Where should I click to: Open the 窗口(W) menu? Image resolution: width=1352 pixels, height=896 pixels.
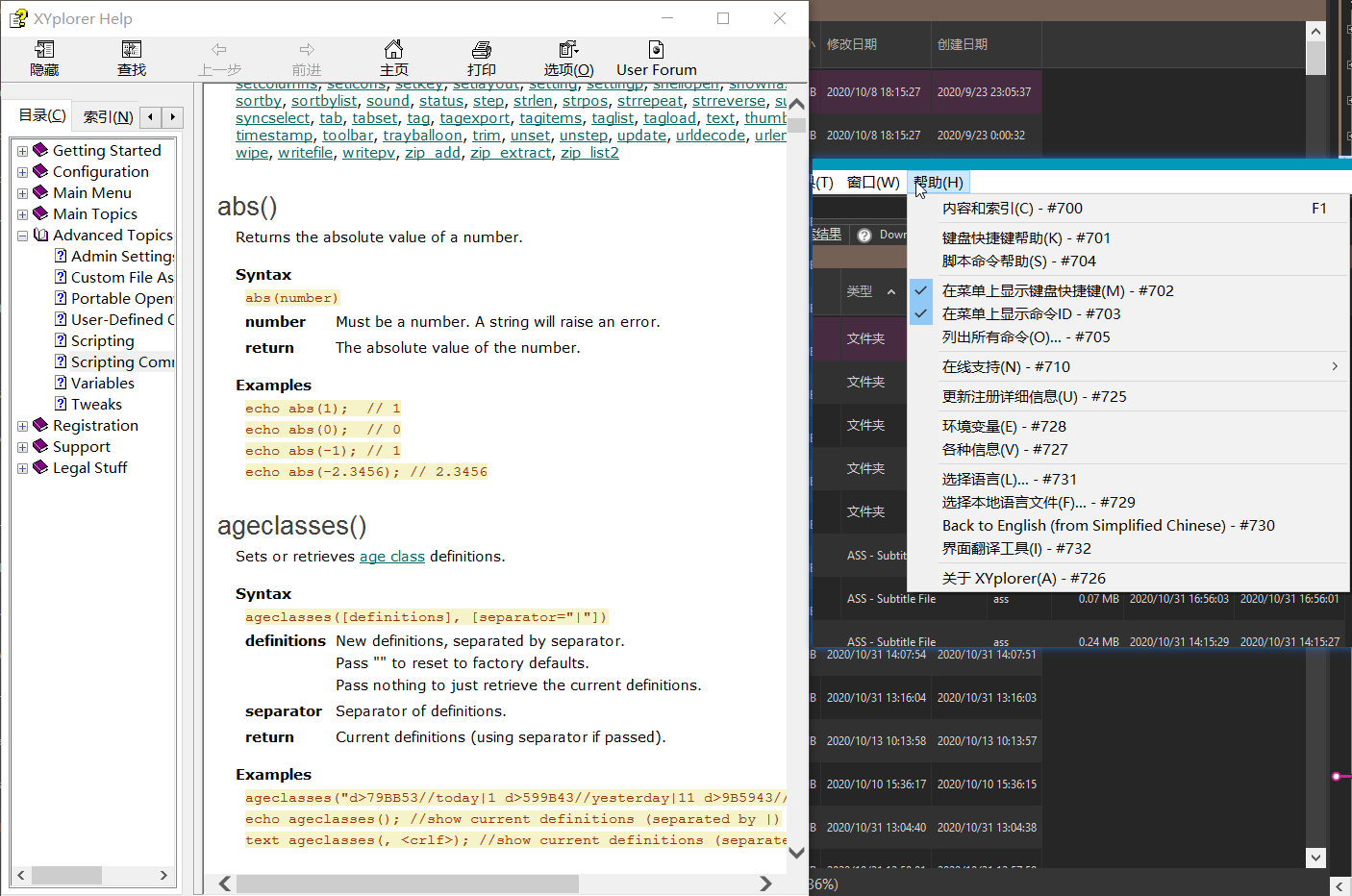click(873, 183)
